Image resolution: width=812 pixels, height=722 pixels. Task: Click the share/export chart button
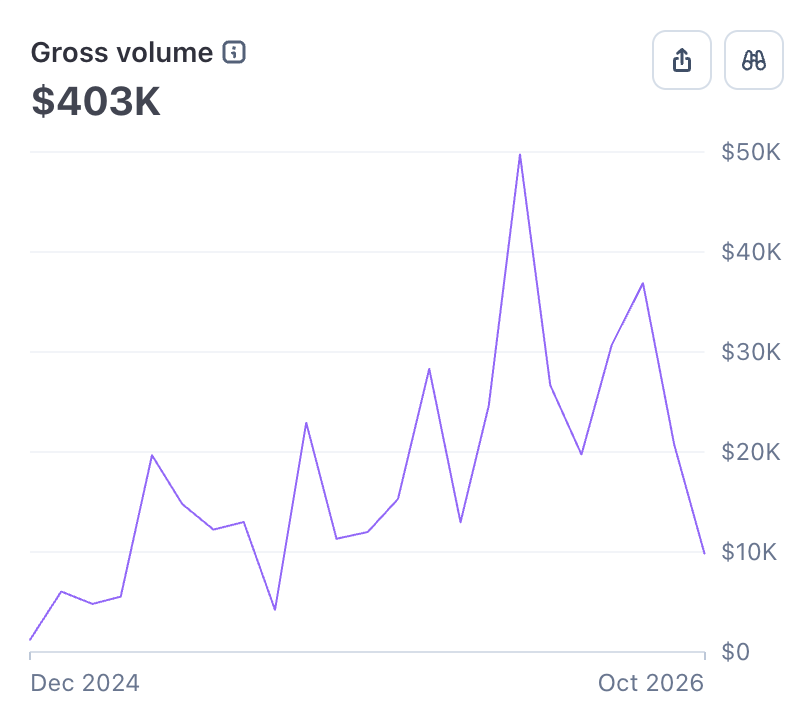(x=682, y=60)
